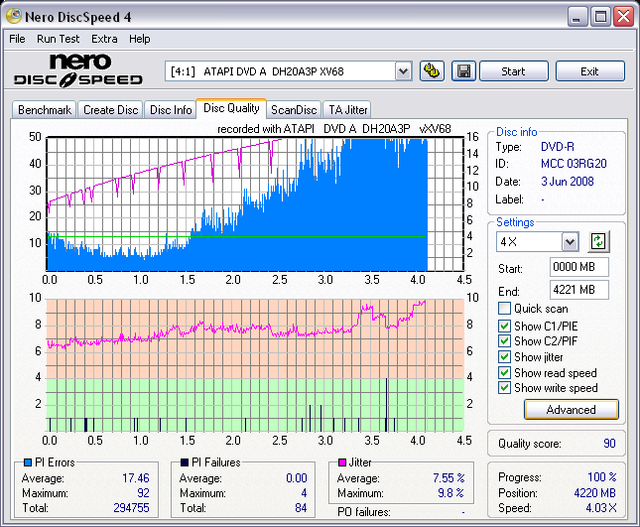The height and width of the screenshot is (527, 640).
Task: Click the refresh icon beside the speed dropdown
Action: pos(598,241)
